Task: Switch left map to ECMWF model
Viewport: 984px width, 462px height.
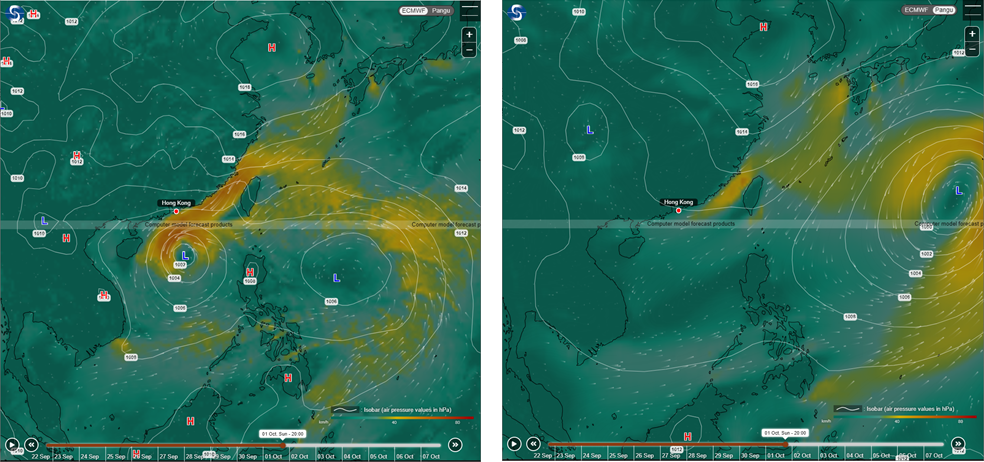Action: point(412,10)
